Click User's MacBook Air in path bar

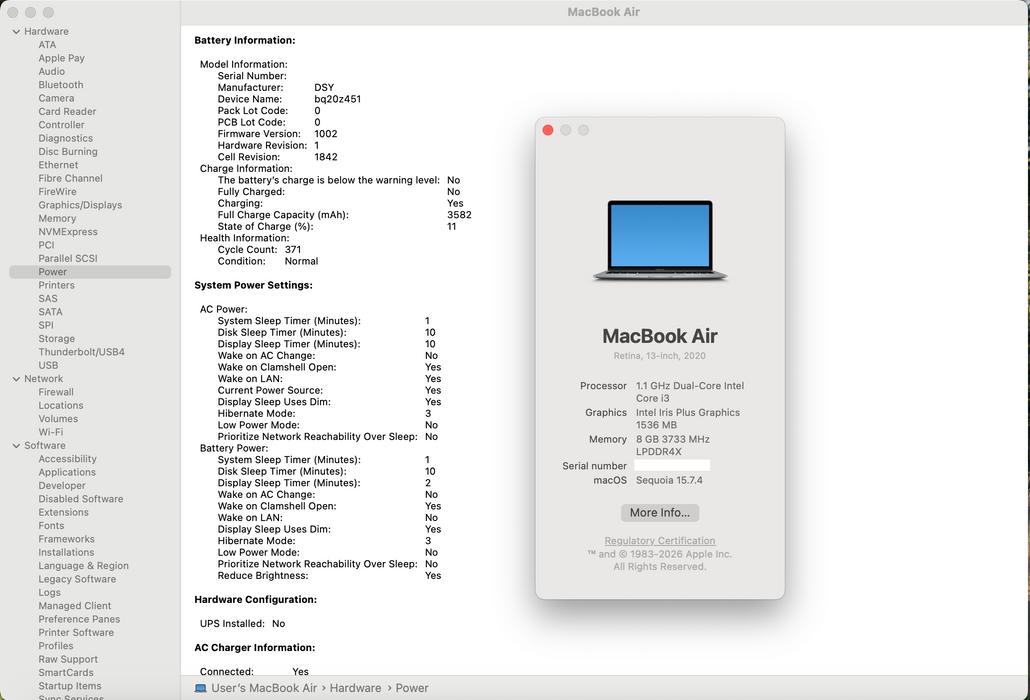(264, 688)
